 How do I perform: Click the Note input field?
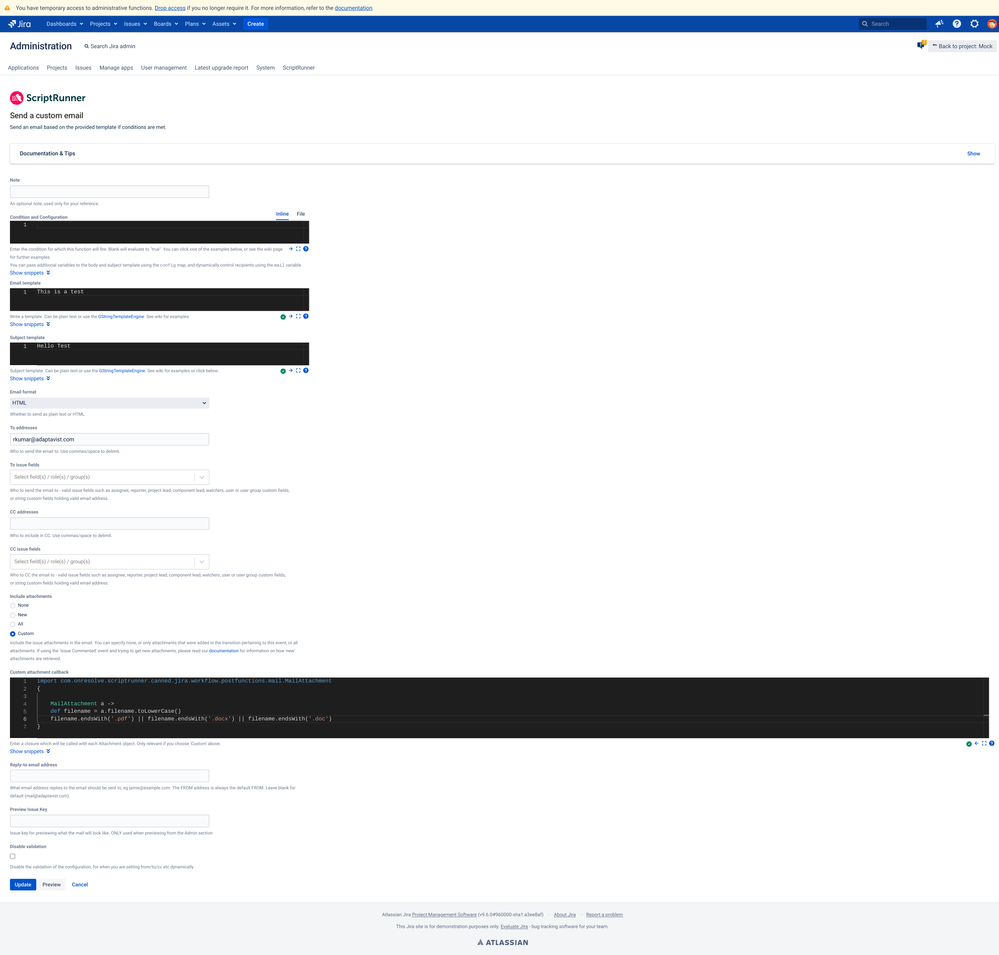pos(110,192)
